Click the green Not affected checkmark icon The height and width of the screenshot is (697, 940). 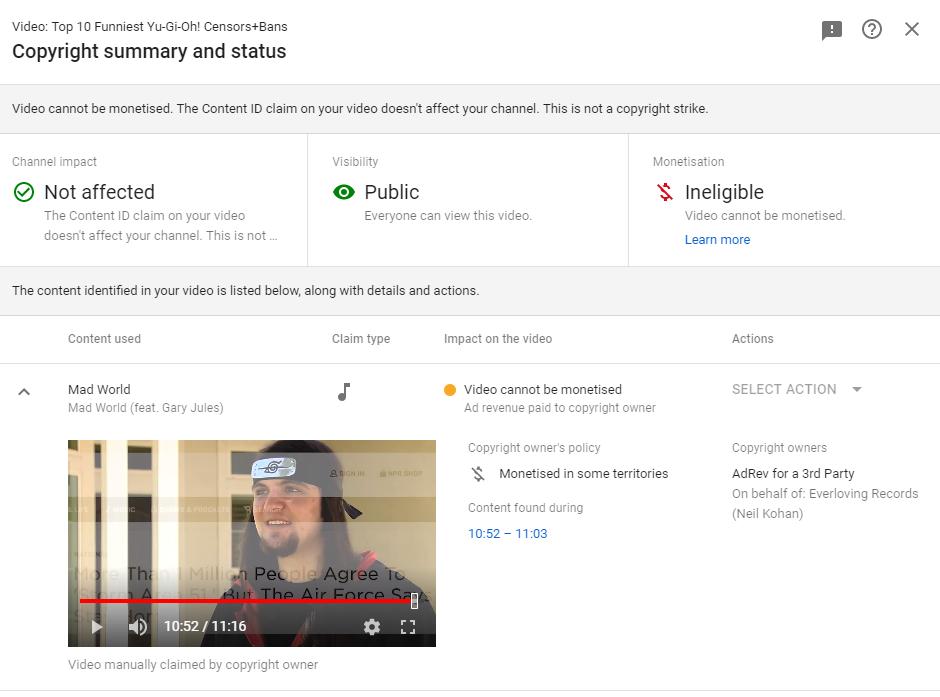tap(24, 192)
